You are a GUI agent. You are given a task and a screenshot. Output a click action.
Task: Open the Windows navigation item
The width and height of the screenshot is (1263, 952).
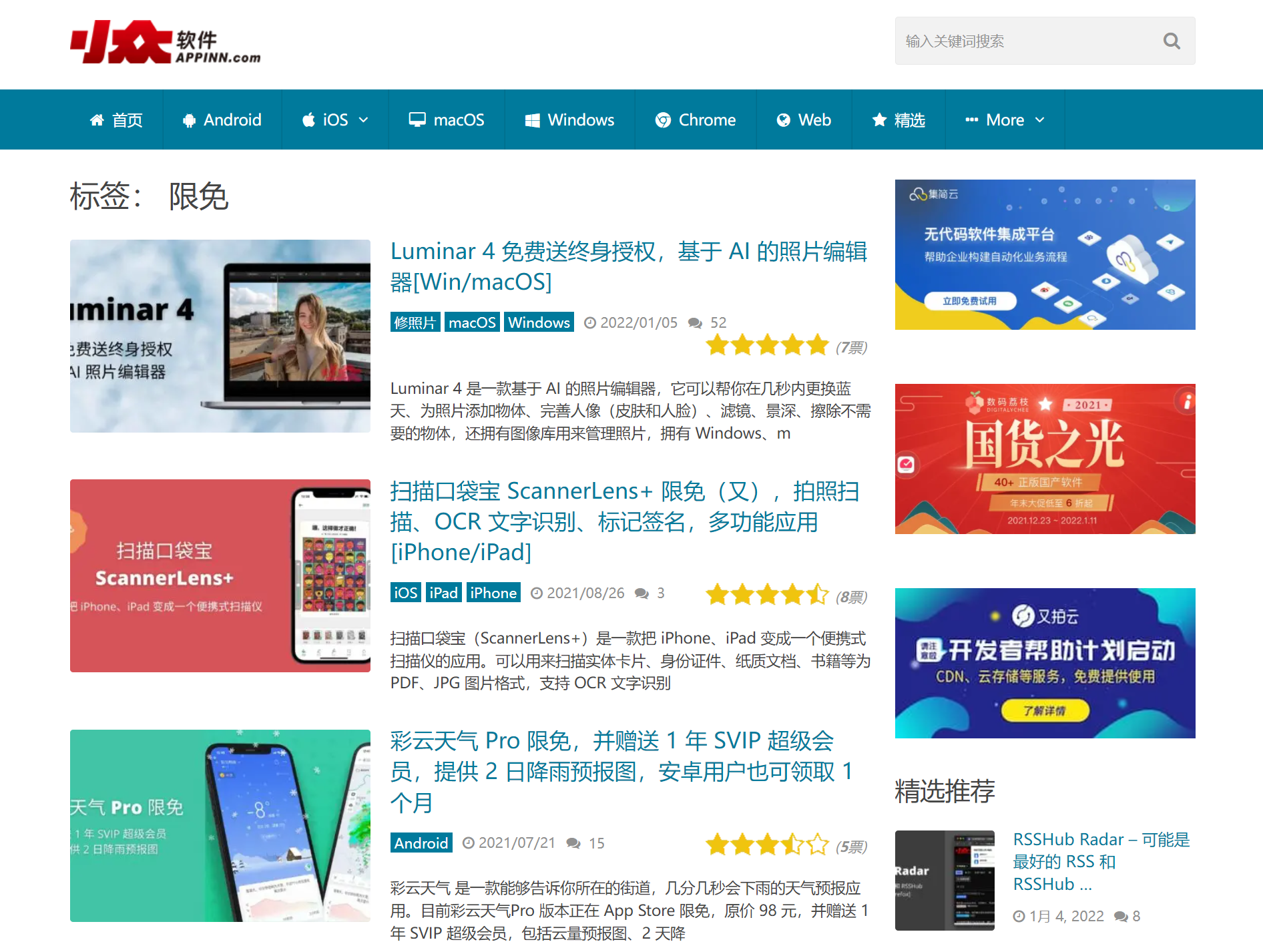(x=569, y=120)
